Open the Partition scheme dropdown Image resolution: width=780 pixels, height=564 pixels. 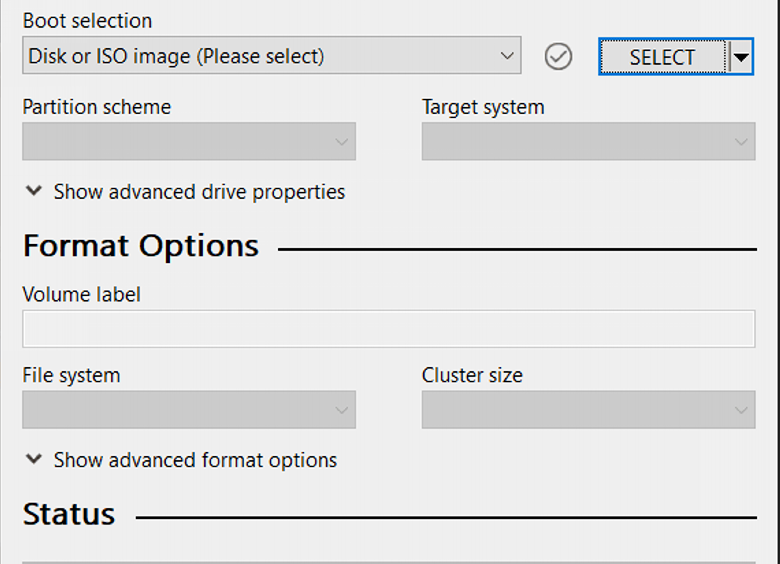[x=189, y=142]
